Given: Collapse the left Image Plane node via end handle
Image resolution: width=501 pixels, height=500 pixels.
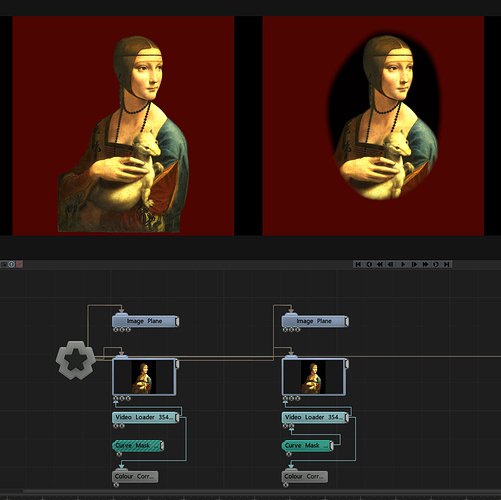Looking at the screenshot, I should point(177,321).
